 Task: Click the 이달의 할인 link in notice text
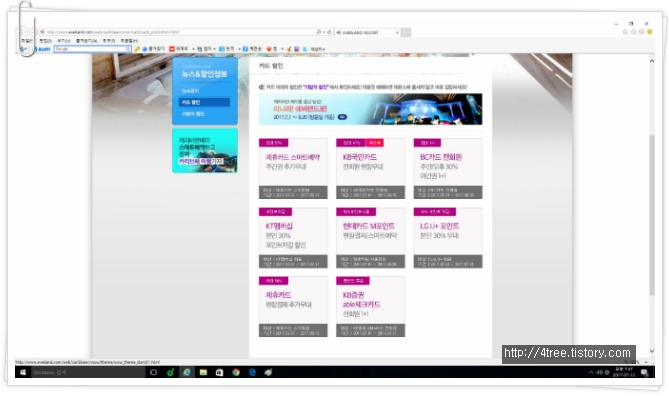tap(316, 87)
